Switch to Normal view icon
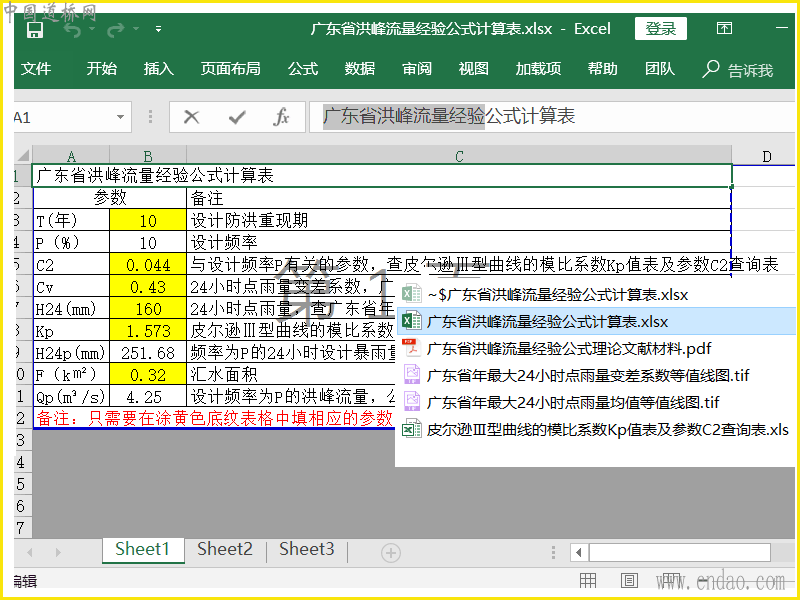The image size is (800, 600). (x=588, y=581)
